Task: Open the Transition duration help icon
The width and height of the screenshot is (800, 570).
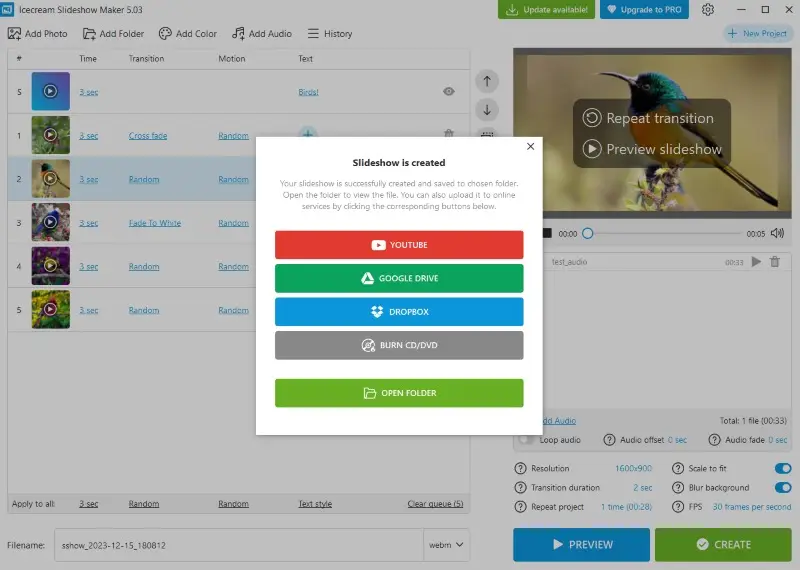Action: (520, 488)
